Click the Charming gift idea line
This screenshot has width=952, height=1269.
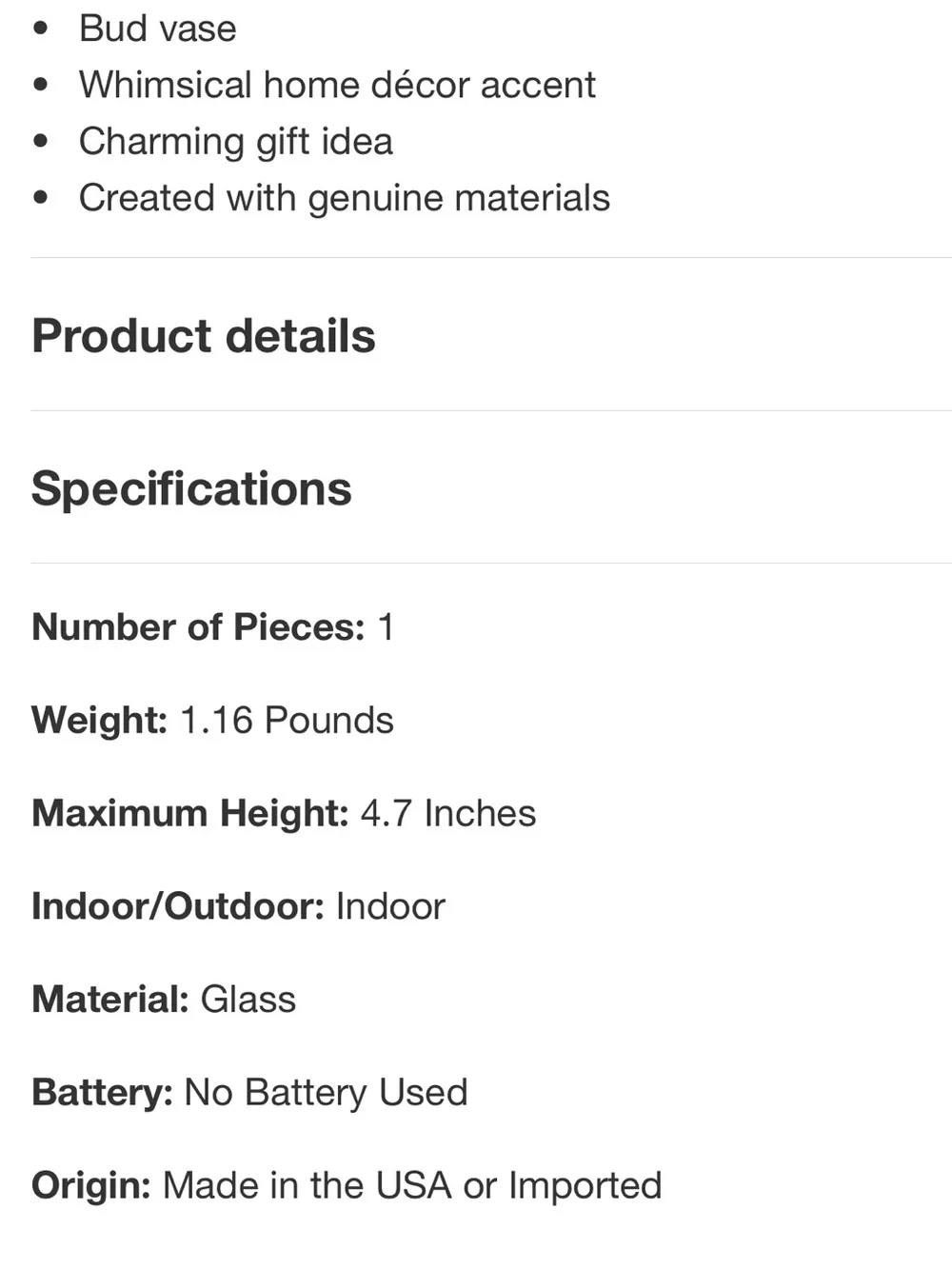[235, 142]
